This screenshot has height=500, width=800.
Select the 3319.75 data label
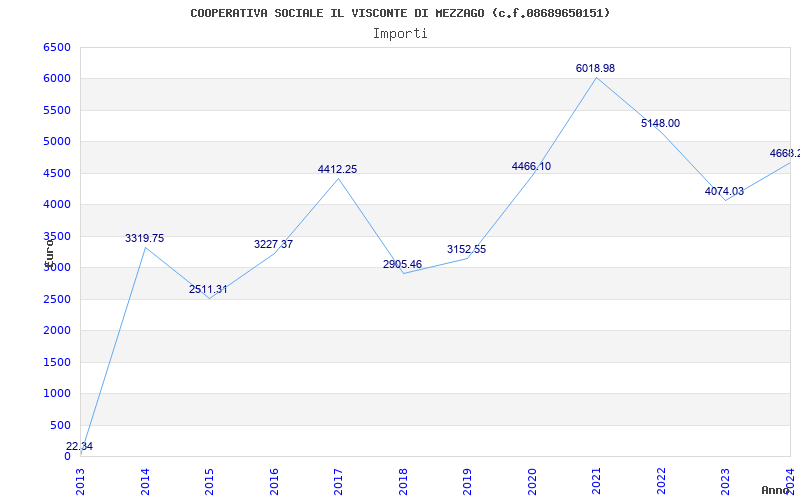144,238
